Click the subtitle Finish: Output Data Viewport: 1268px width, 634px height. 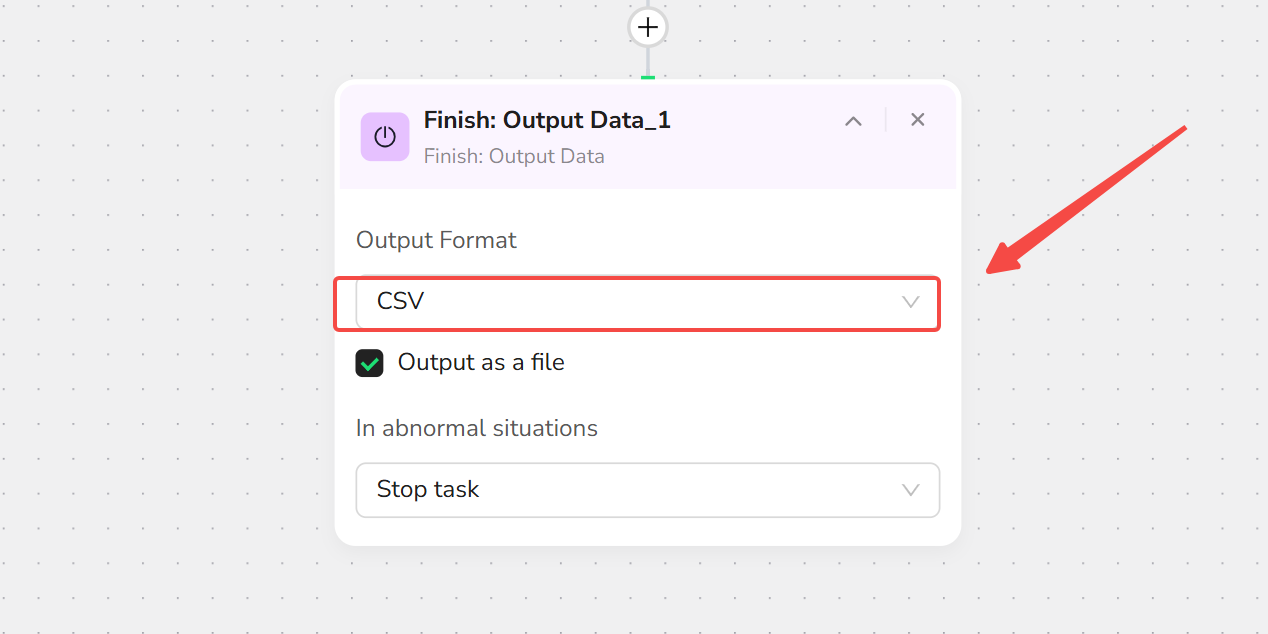pyautogui.click(x=514, y=156)
